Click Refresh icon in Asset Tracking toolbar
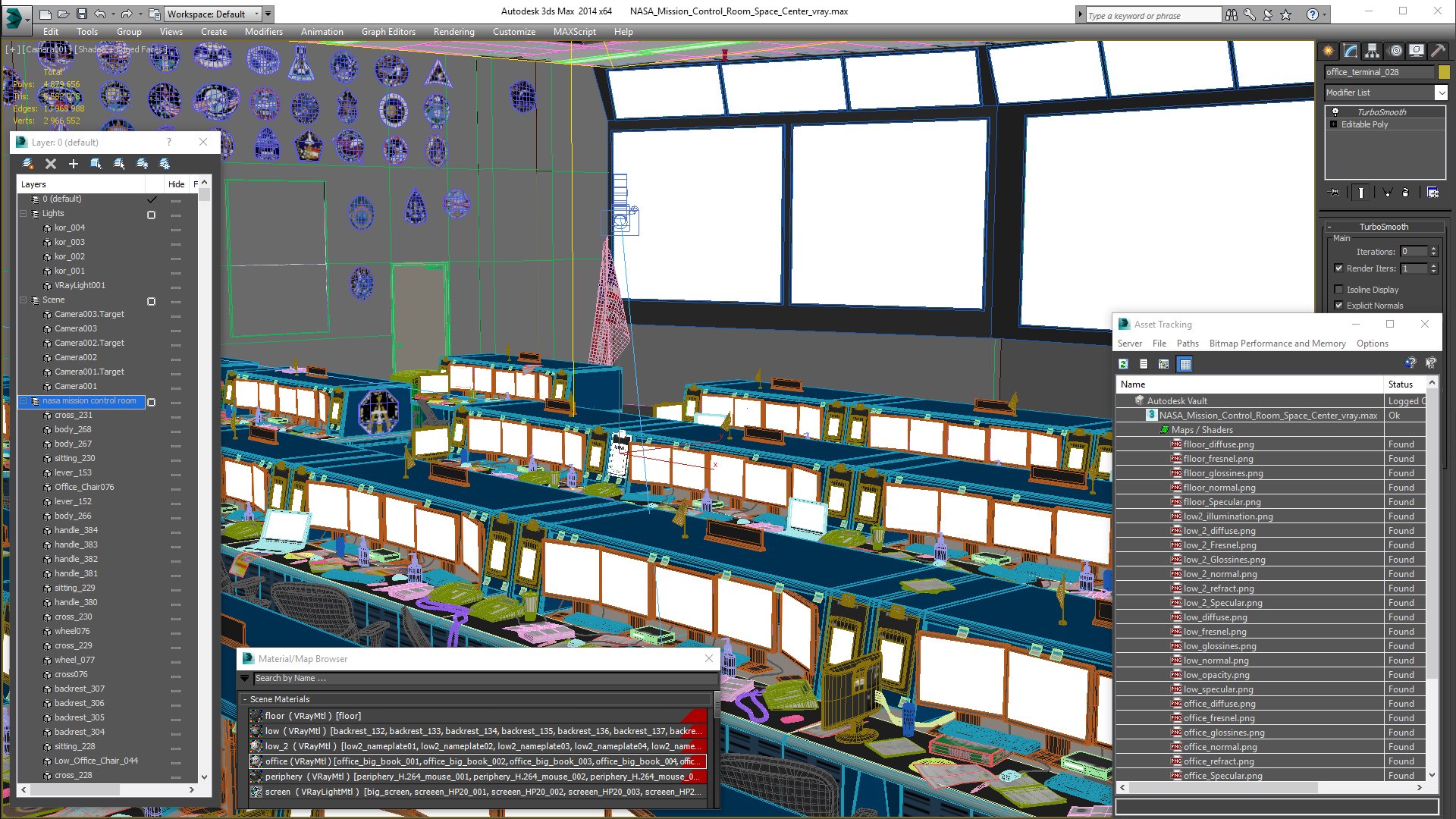The width and height of the screenshot is (1456, 819). (x=1123, y=364)
